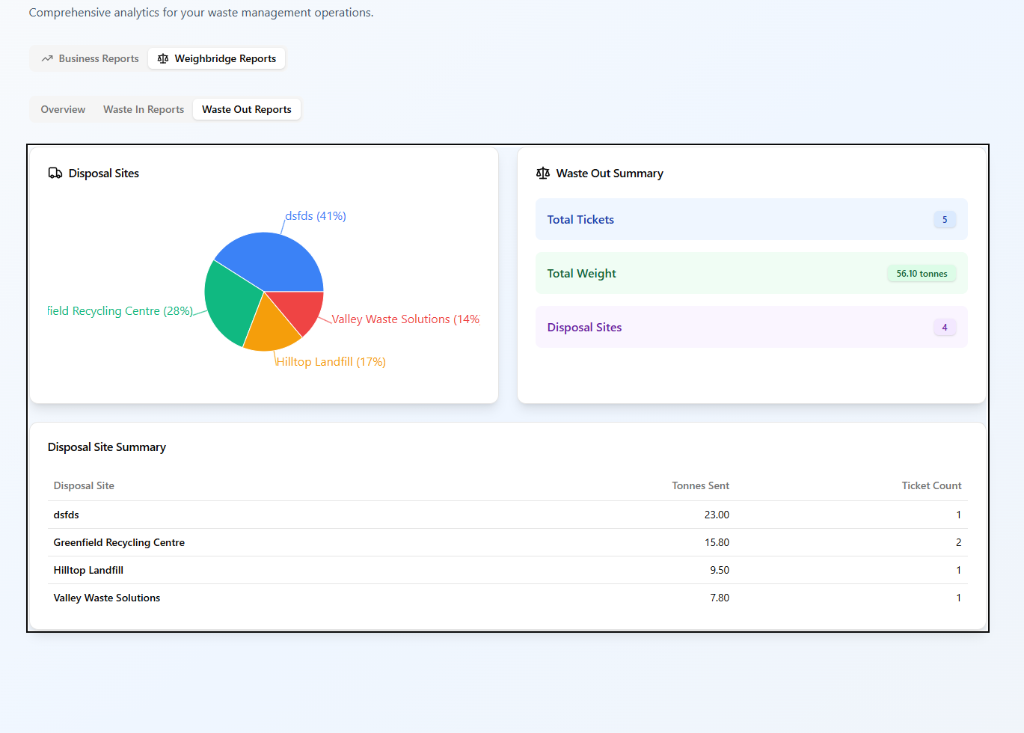Click the blue dsfds pie slice

(x=274, y=261)
